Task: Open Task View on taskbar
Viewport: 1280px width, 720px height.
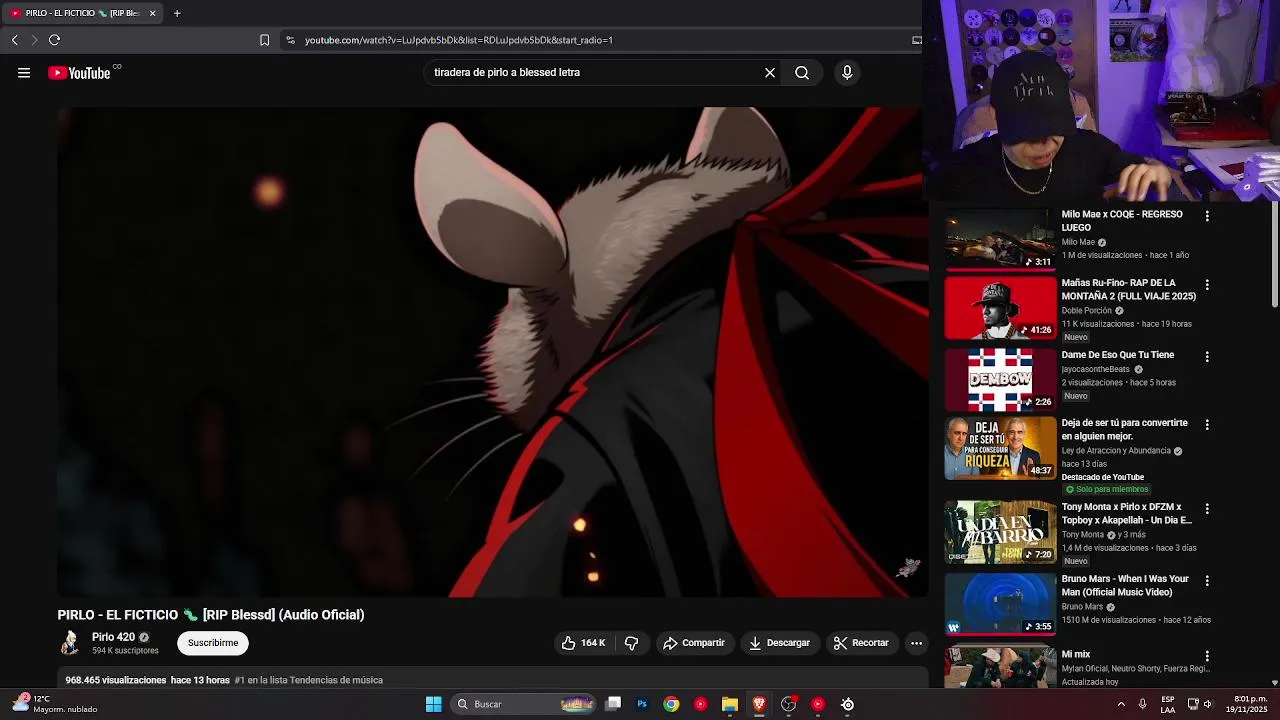Action: 613,704
